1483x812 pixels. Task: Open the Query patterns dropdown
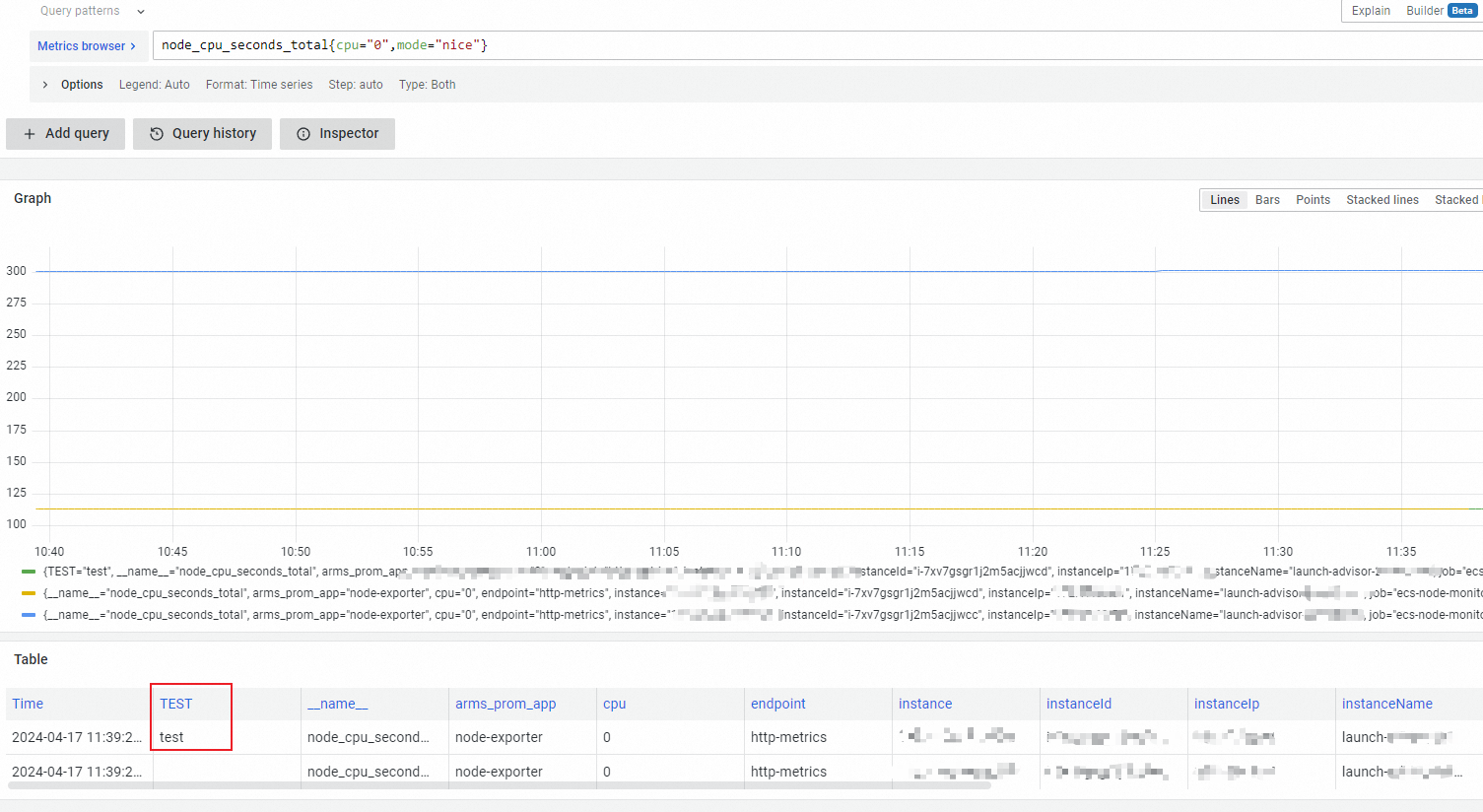[93, 11]
